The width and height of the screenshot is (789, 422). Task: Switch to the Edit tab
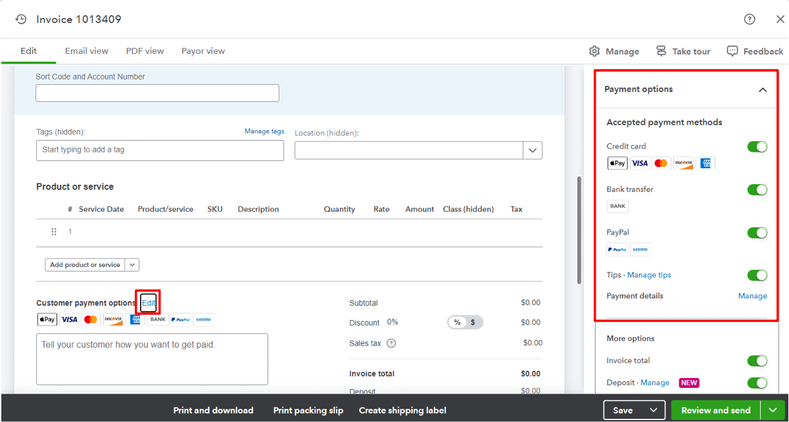click(x=28, y=51)
